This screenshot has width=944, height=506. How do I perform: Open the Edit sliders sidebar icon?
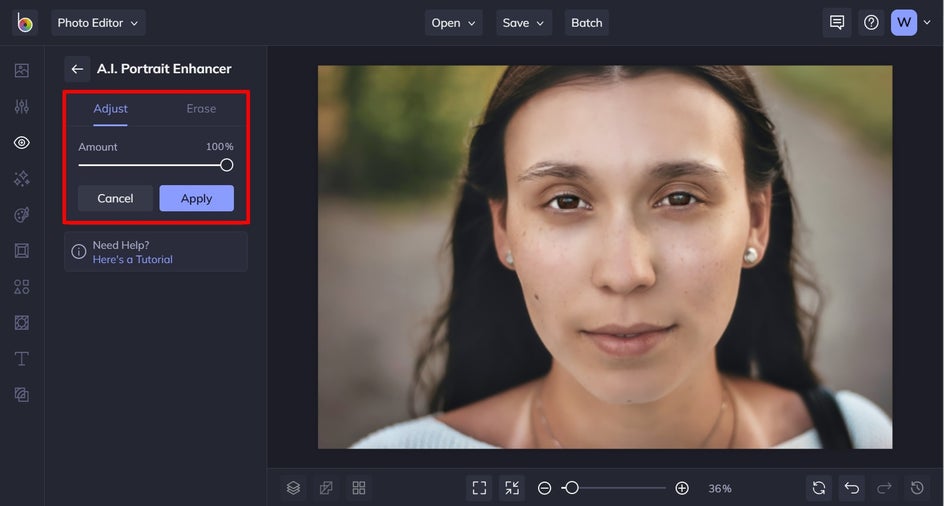(x=22, y=107)
